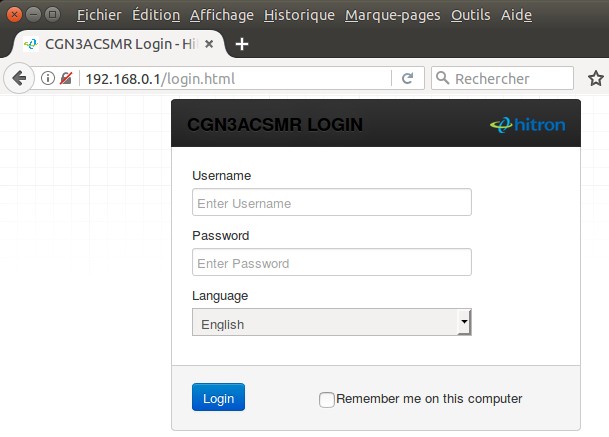Minimize the browser window
The height and width of the screenshot is (437, 609).
pyautogui.click(x=33, y=15)
